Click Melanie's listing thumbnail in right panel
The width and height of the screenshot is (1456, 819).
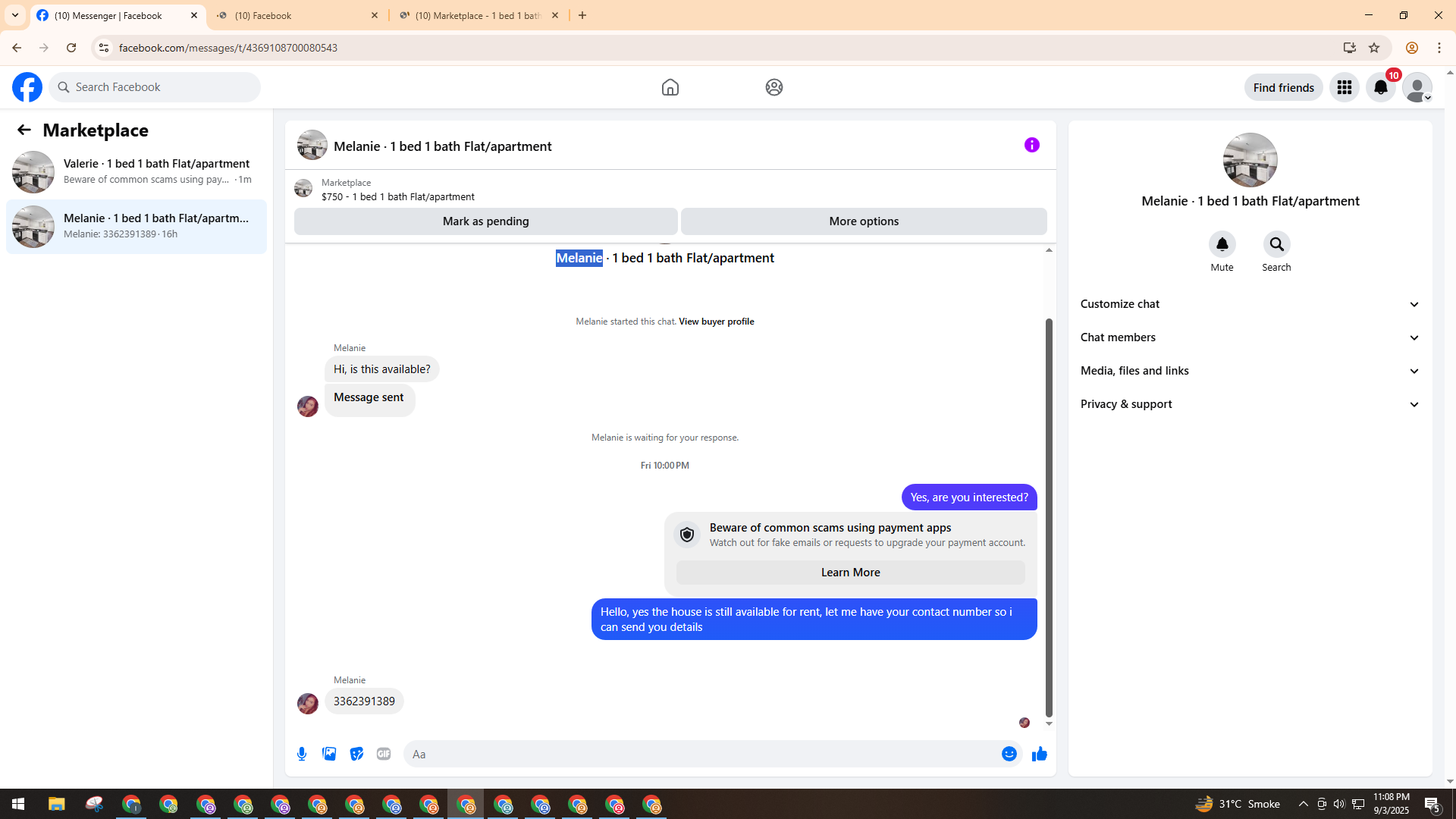click(x=1250, y=160)
